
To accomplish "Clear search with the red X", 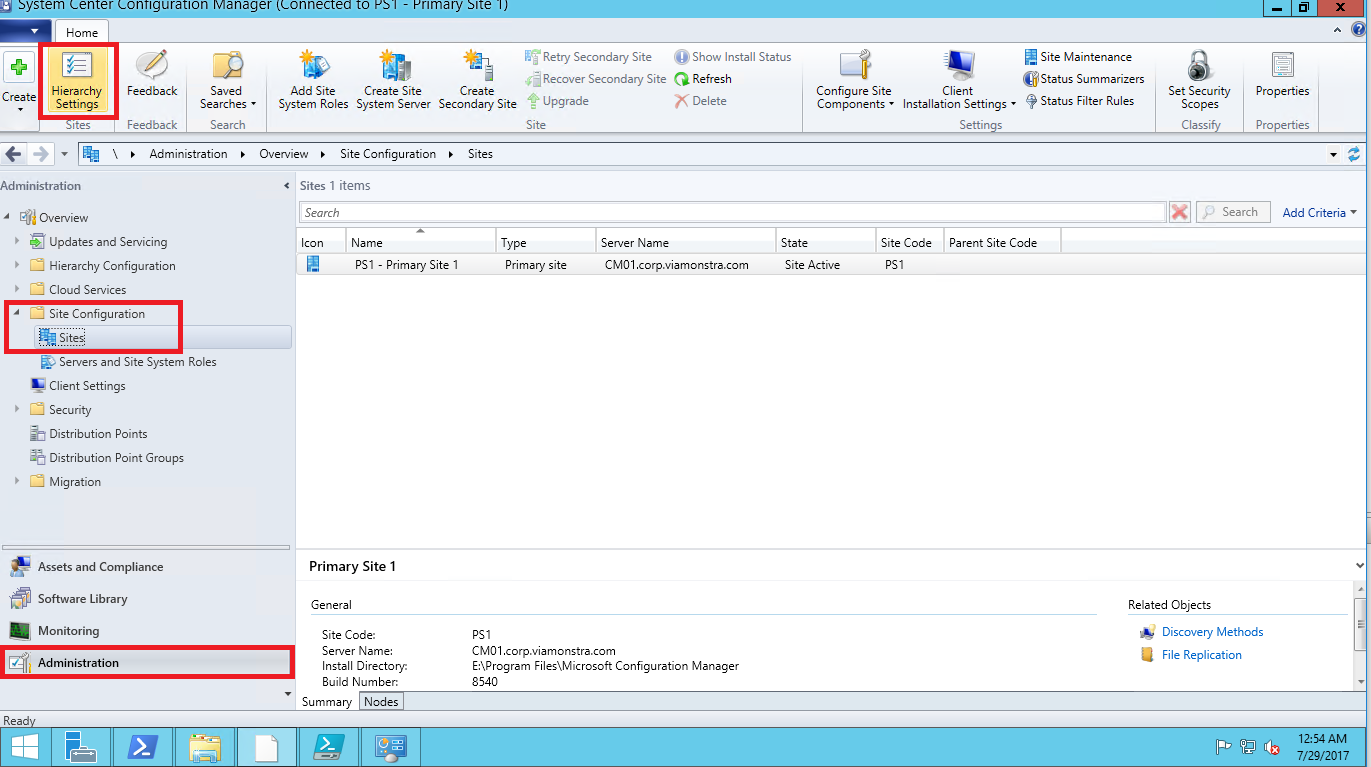I will tap(1180, 212).
